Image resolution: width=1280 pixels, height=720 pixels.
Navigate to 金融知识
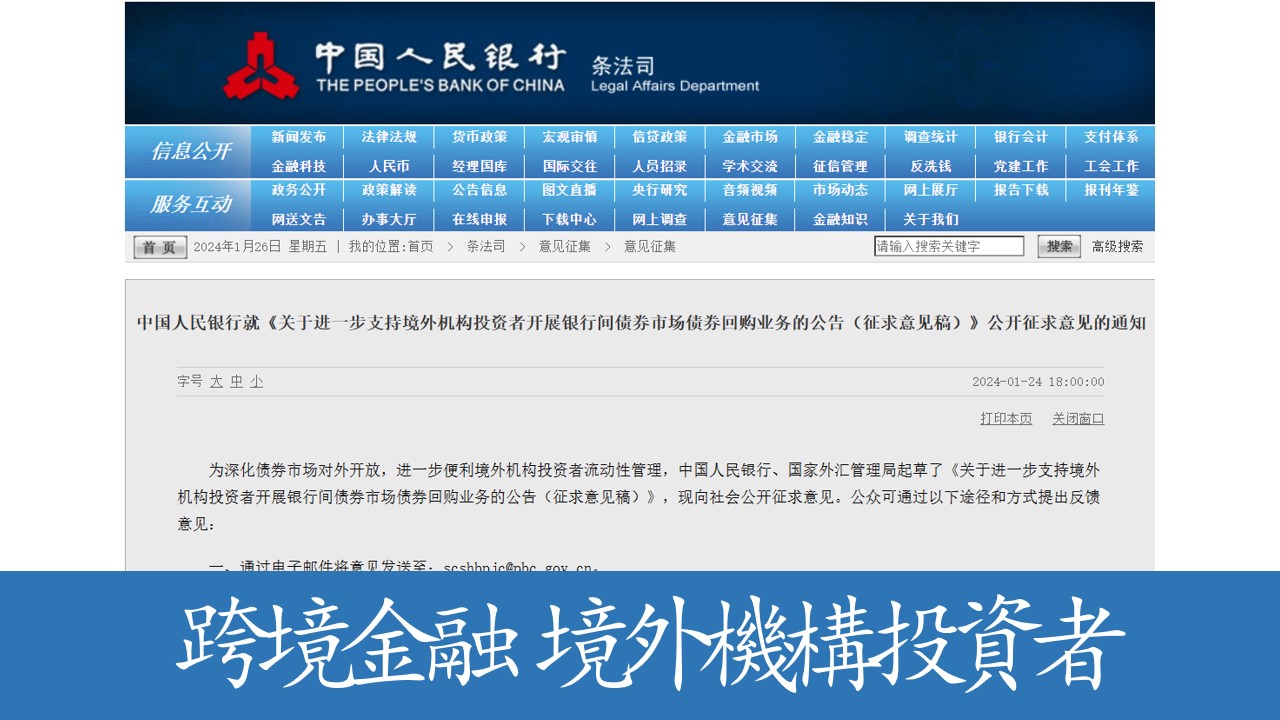pyautogui.click(x=840, y=219)
